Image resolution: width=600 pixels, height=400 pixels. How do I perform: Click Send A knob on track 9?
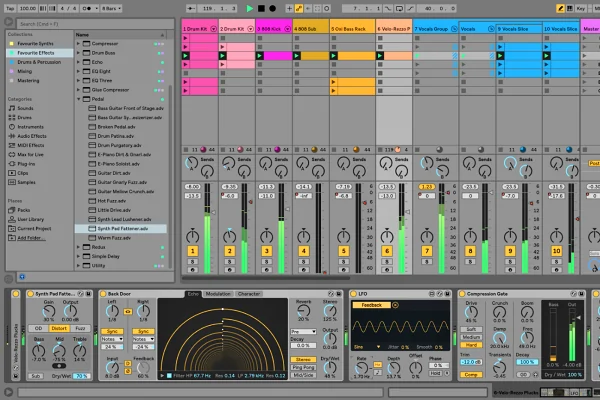point(510,163)
